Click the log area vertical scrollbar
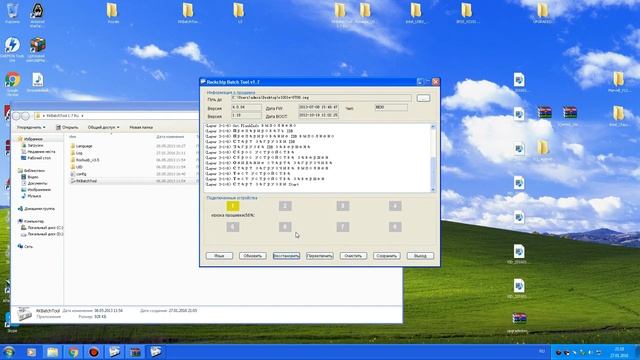 pos(433,158)
